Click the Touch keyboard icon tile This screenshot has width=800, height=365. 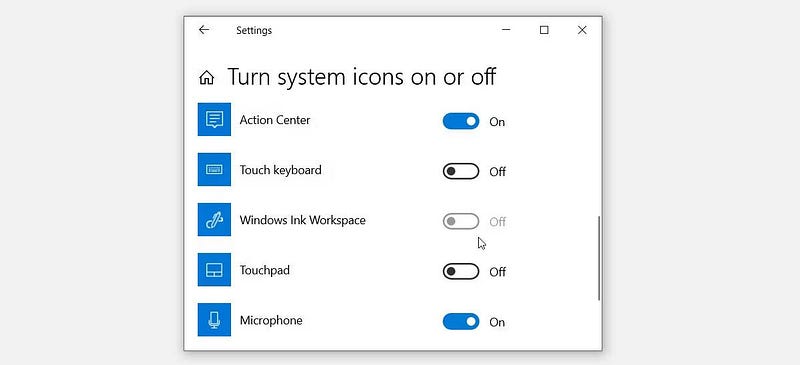coord(214,169)
